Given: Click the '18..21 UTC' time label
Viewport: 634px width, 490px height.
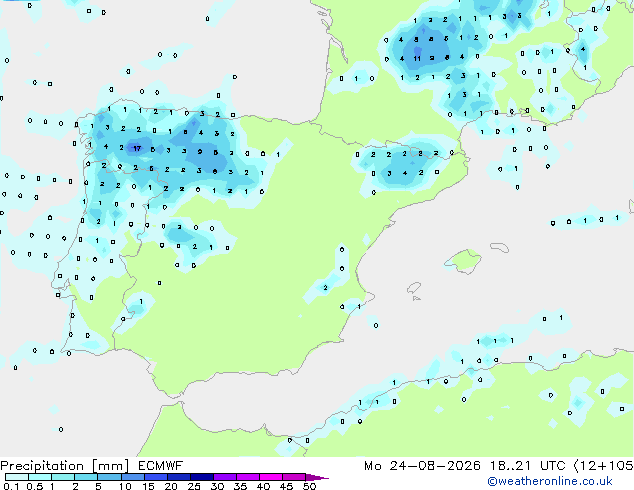Looking at the screenshot, I should tap(528, 466).
